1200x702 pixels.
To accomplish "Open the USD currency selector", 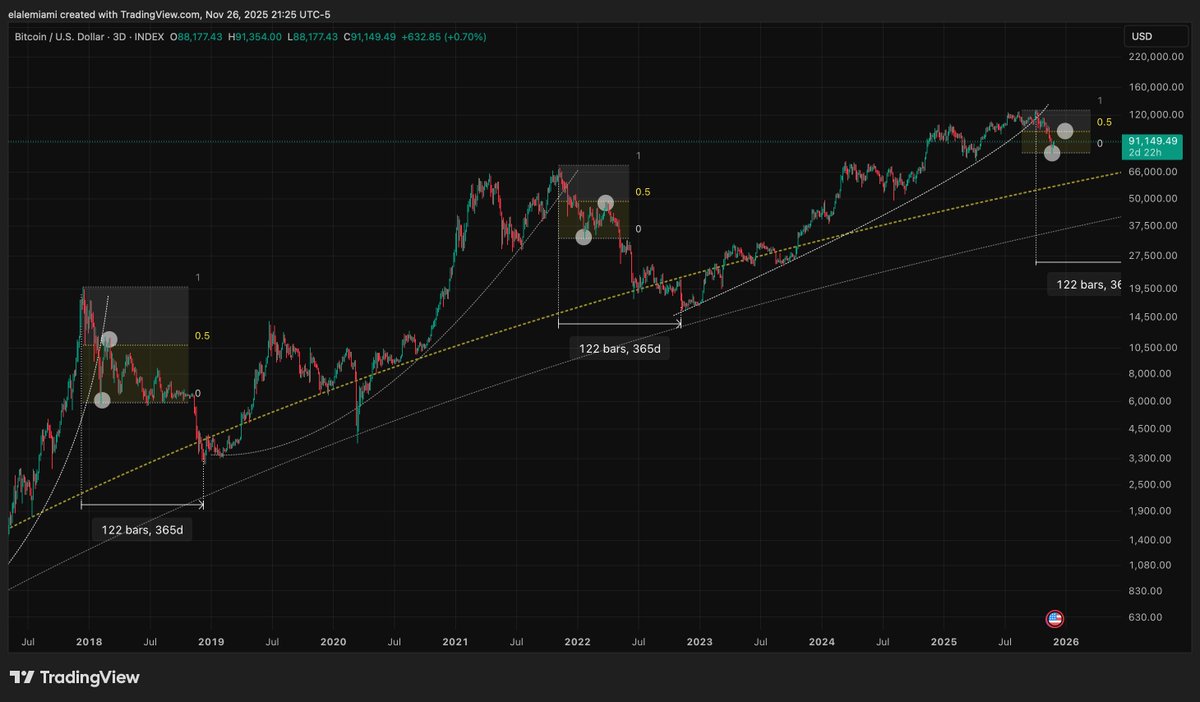I will click(1156, 36).
